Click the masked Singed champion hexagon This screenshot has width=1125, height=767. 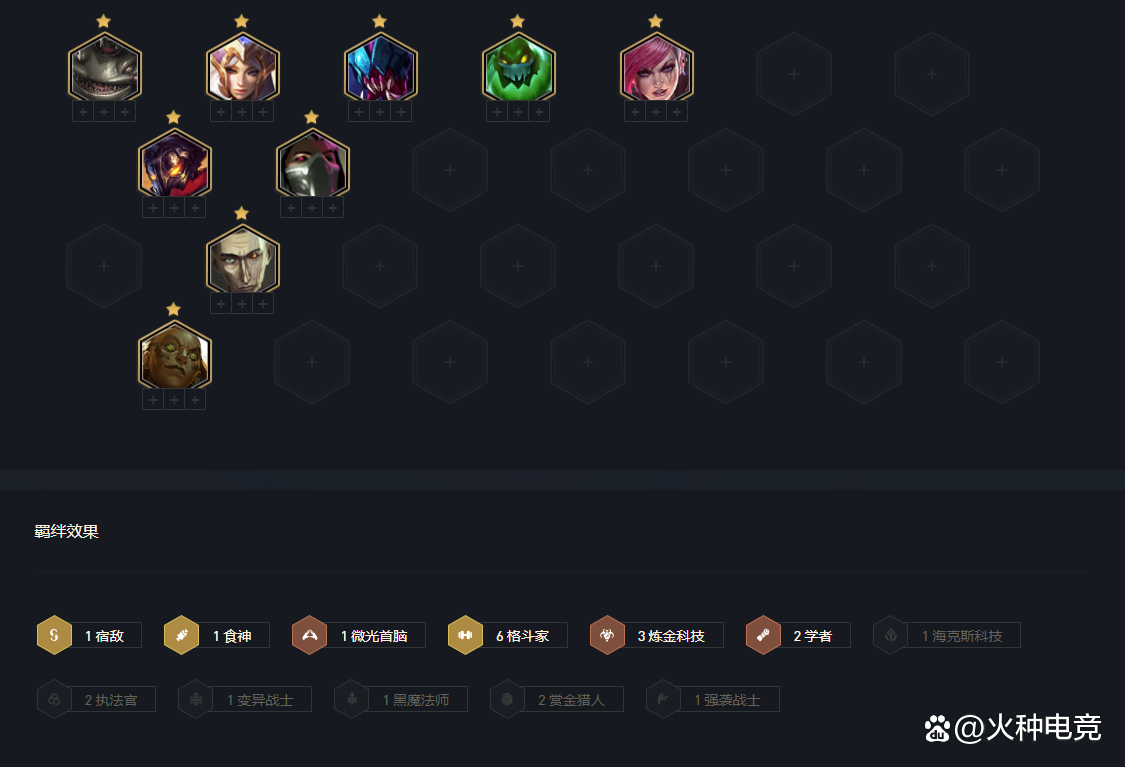point(312,164)
